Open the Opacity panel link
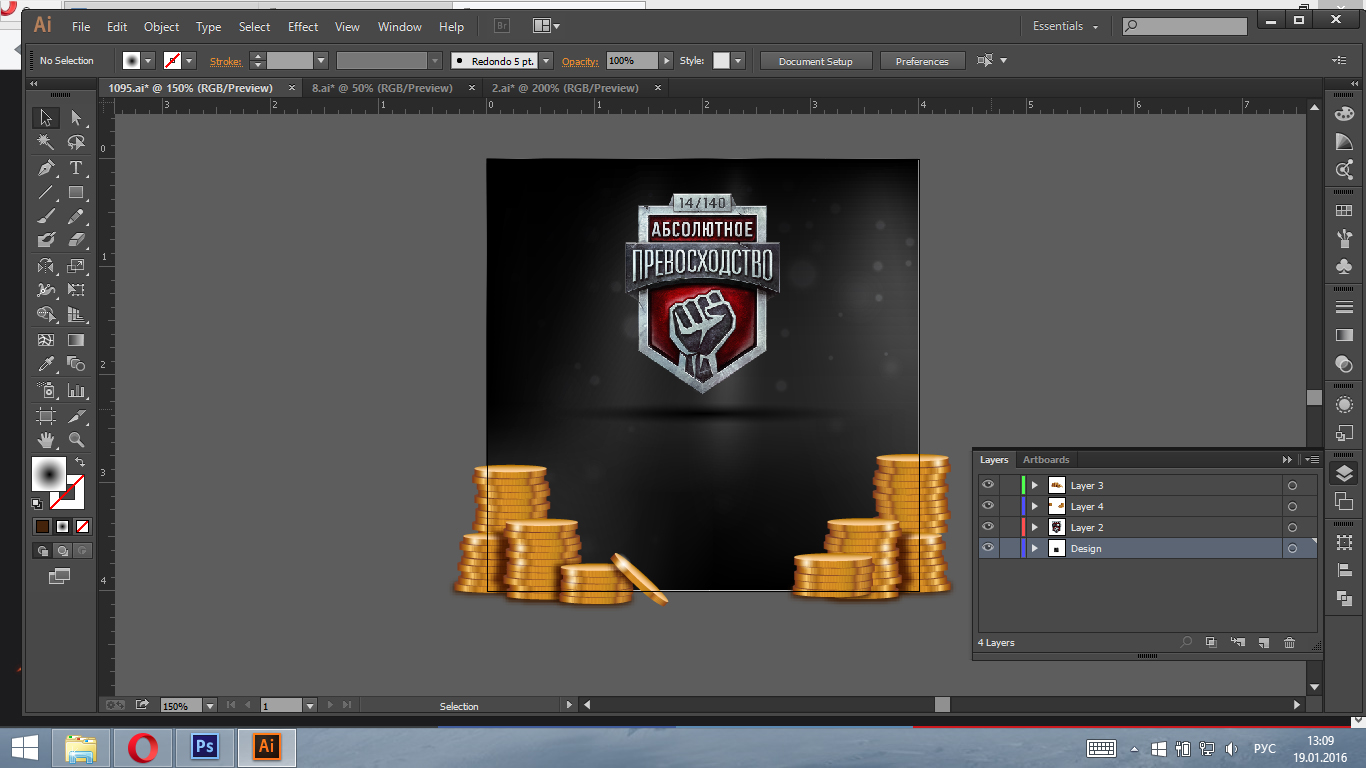 (x=580, y=61)
